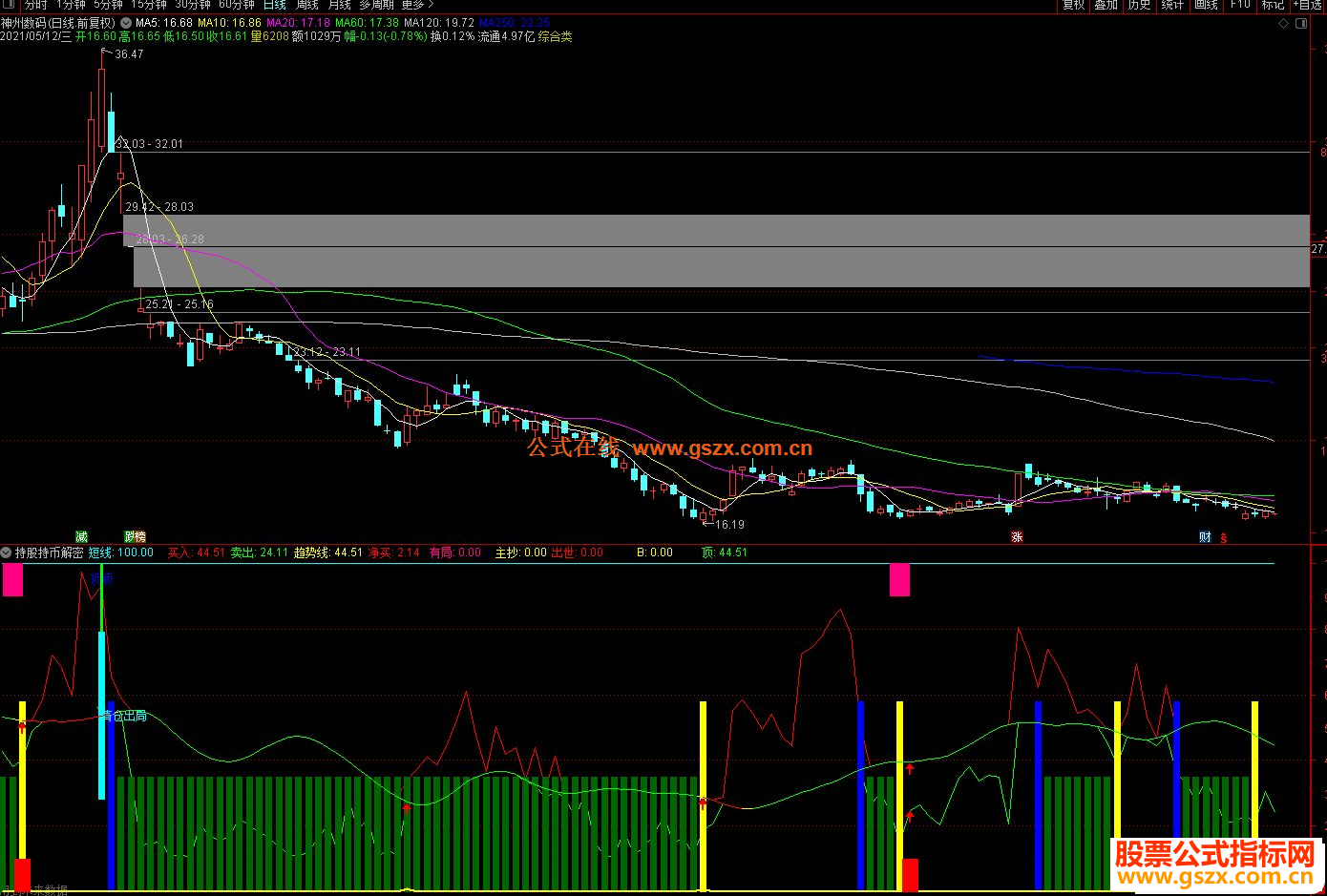Click the 趋势线: 44.51 indicator value

click(x=328, y=552)
